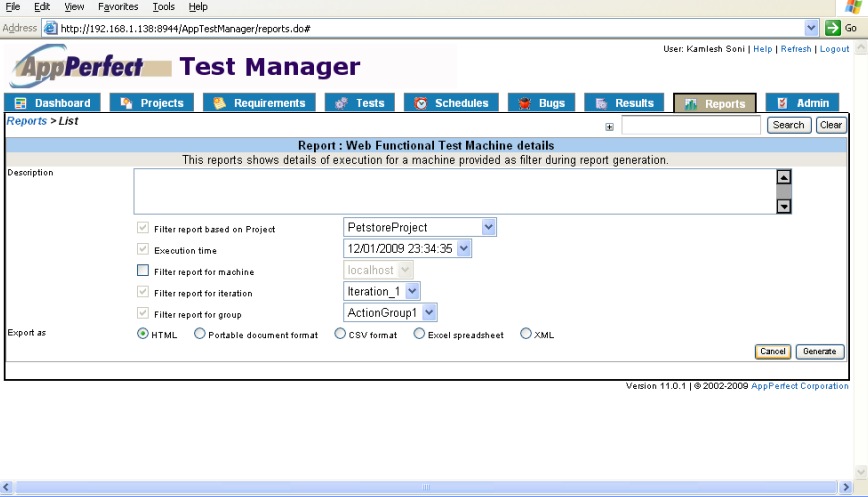Click the page icon in address bar
This screenshot has width=868, height=497.
click(x=50, y=28)
